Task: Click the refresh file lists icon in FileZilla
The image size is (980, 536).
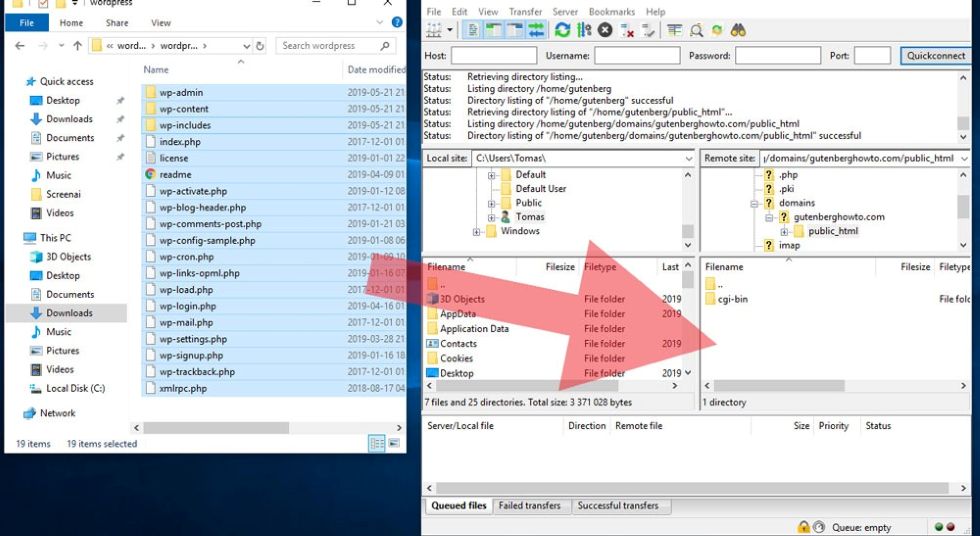Action: click(562, 30)
